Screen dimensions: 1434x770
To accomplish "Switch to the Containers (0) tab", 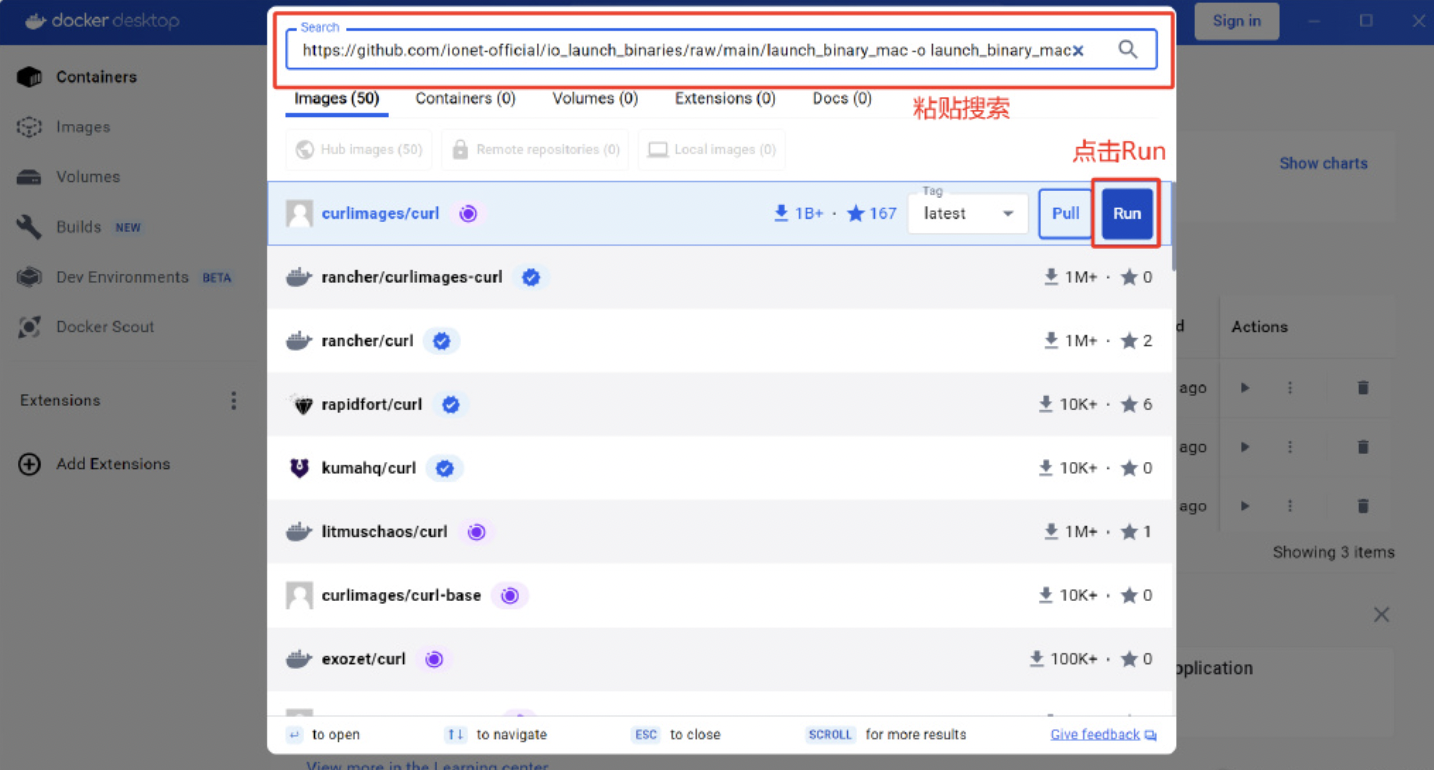I will pyautogui.click(x=465, y=99).
